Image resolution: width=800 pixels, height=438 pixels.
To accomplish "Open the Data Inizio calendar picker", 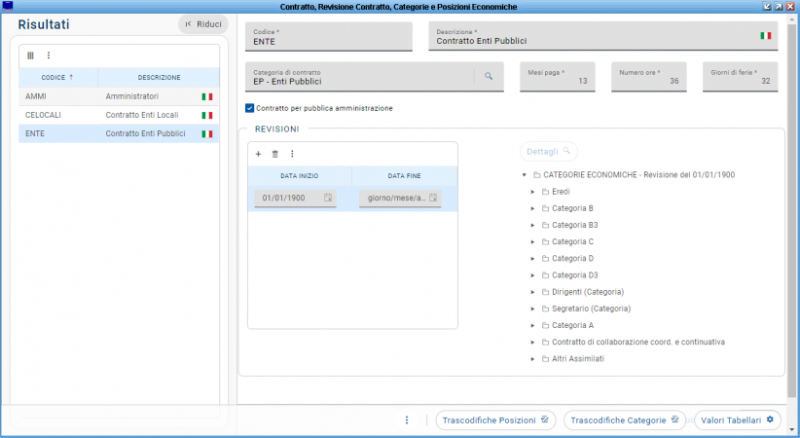I will pyautogui.click(x=328, y=198).
